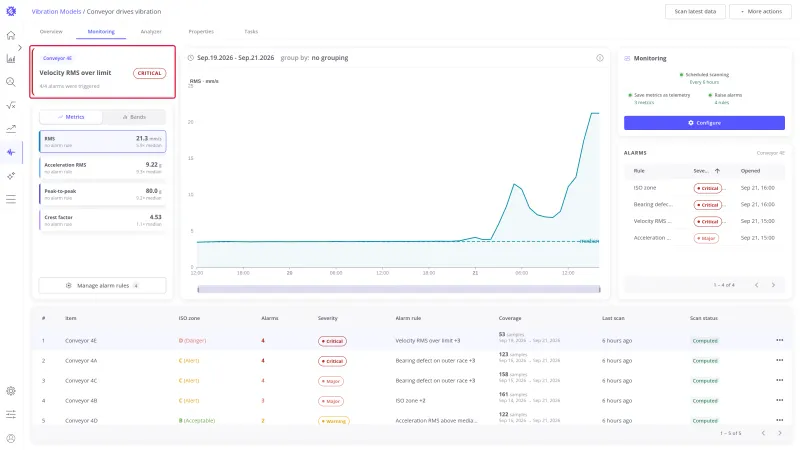
Task: Select the Peak-to-peak metric card
Action: pyautogui.click(x=103, y=194)
